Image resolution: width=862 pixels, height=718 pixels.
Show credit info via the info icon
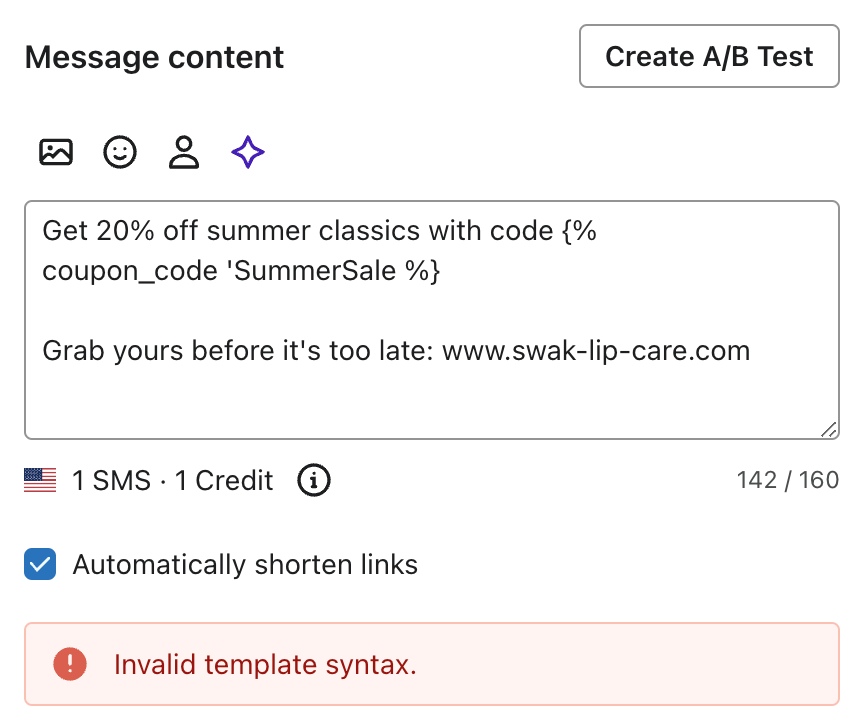pos(314,481)
